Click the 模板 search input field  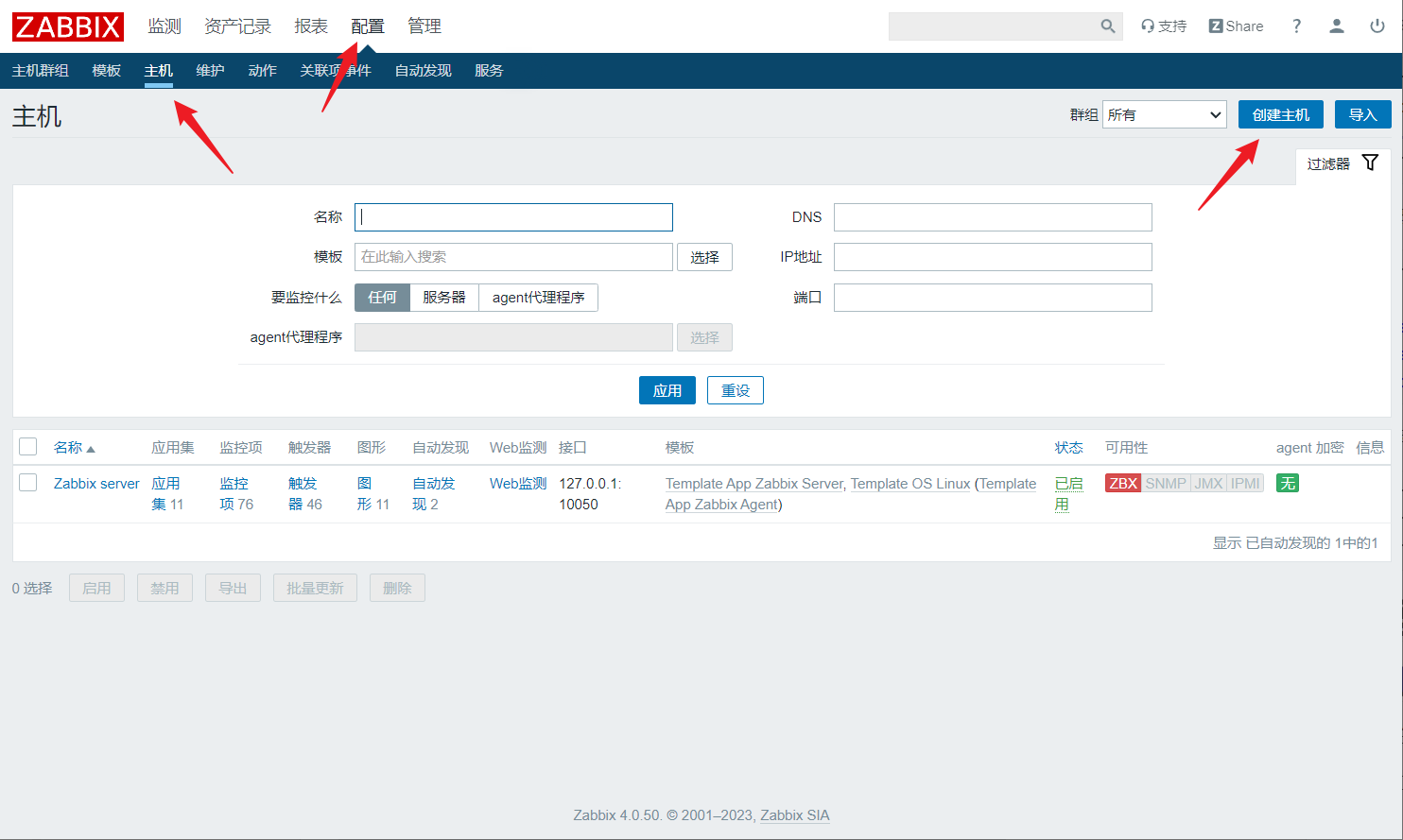pyautogui.click(x=513, y=257)
